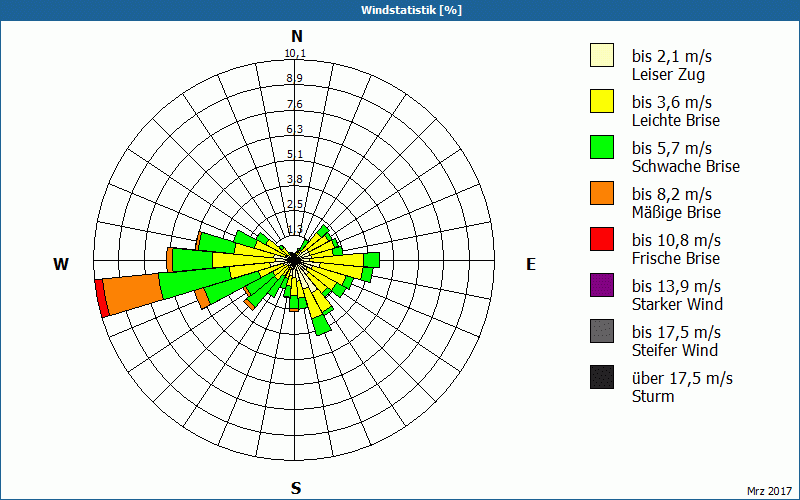Click the Mrz 2017 date label
Image resolution: width=800 pixels, height=500 pixels.
pos(769,491)
